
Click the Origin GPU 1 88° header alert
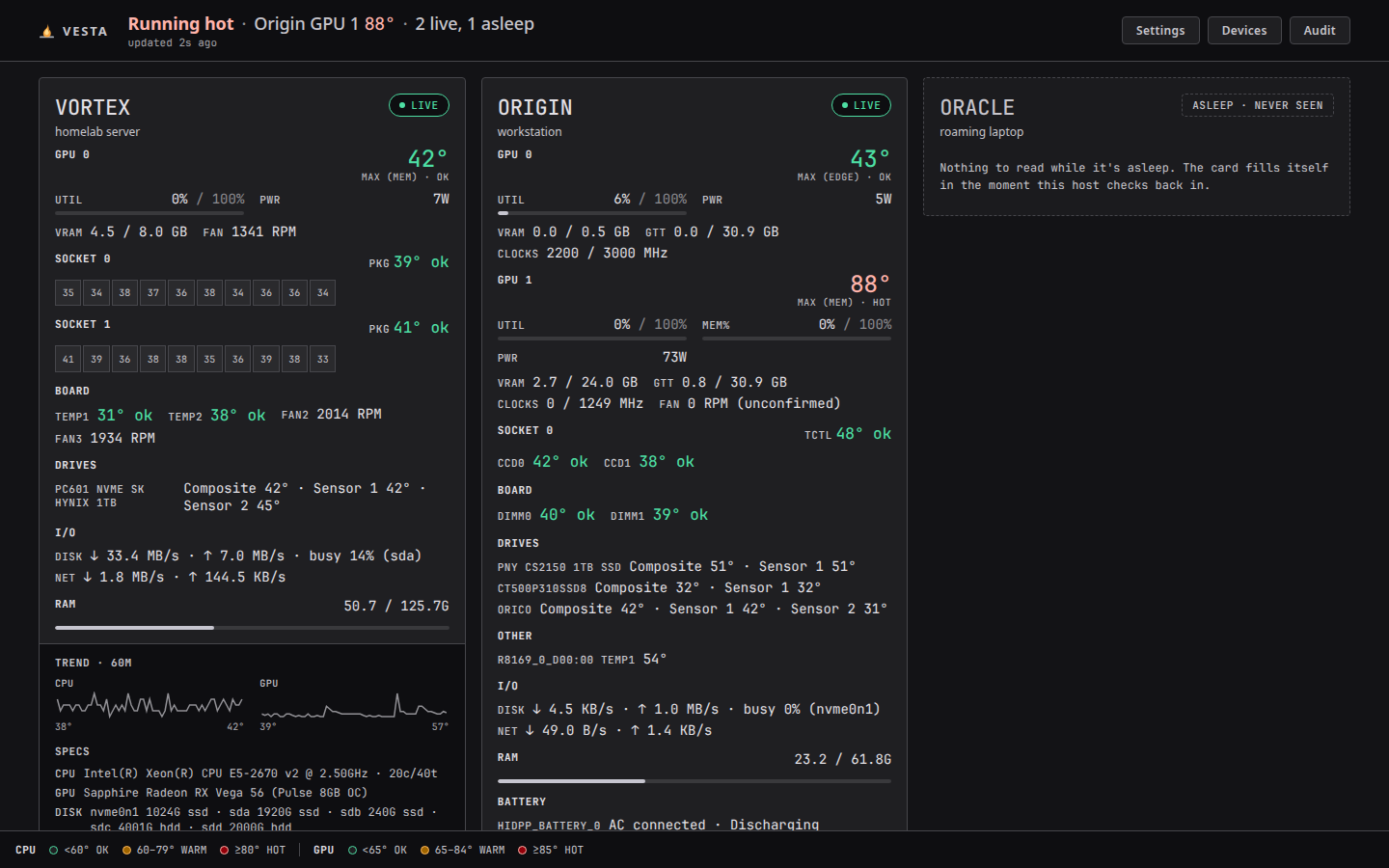click(x=324, y=24)
